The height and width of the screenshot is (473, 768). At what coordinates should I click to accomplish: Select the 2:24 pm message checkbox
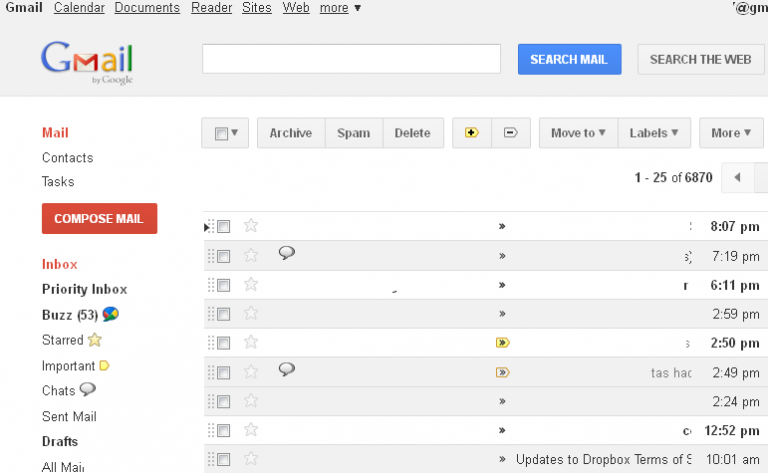click(223, 402)
